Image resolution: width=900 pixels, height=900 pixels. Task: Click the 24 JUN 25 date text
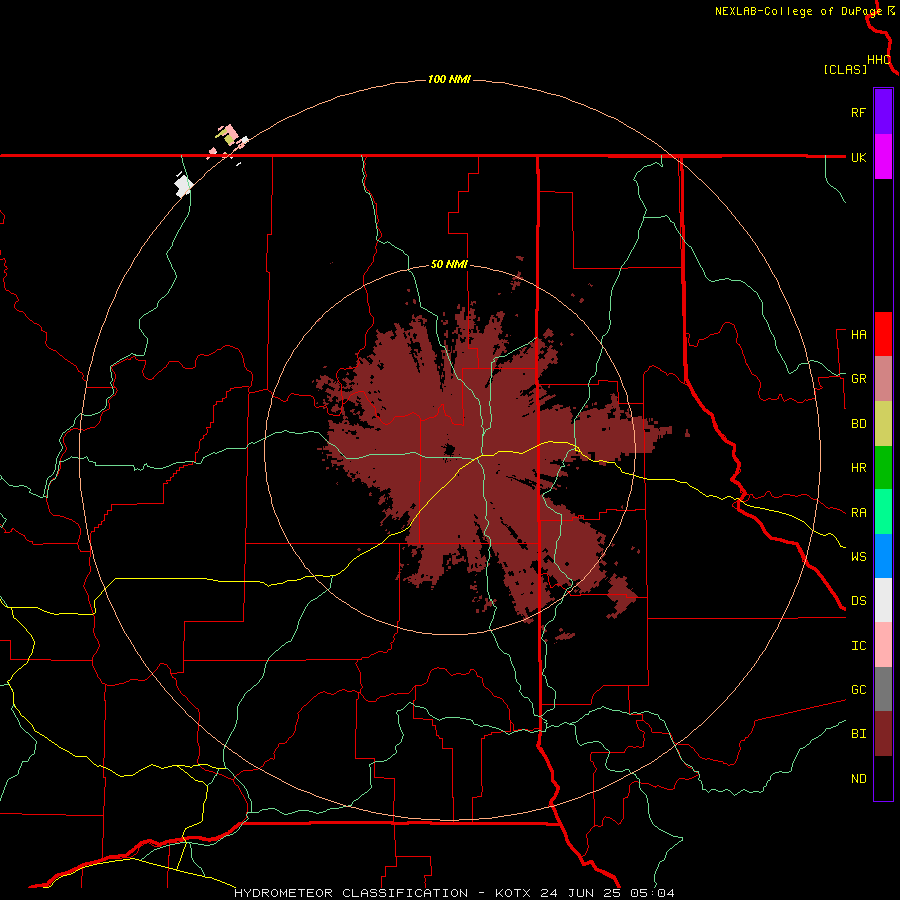pyautogui.click(x=581, y=893)
